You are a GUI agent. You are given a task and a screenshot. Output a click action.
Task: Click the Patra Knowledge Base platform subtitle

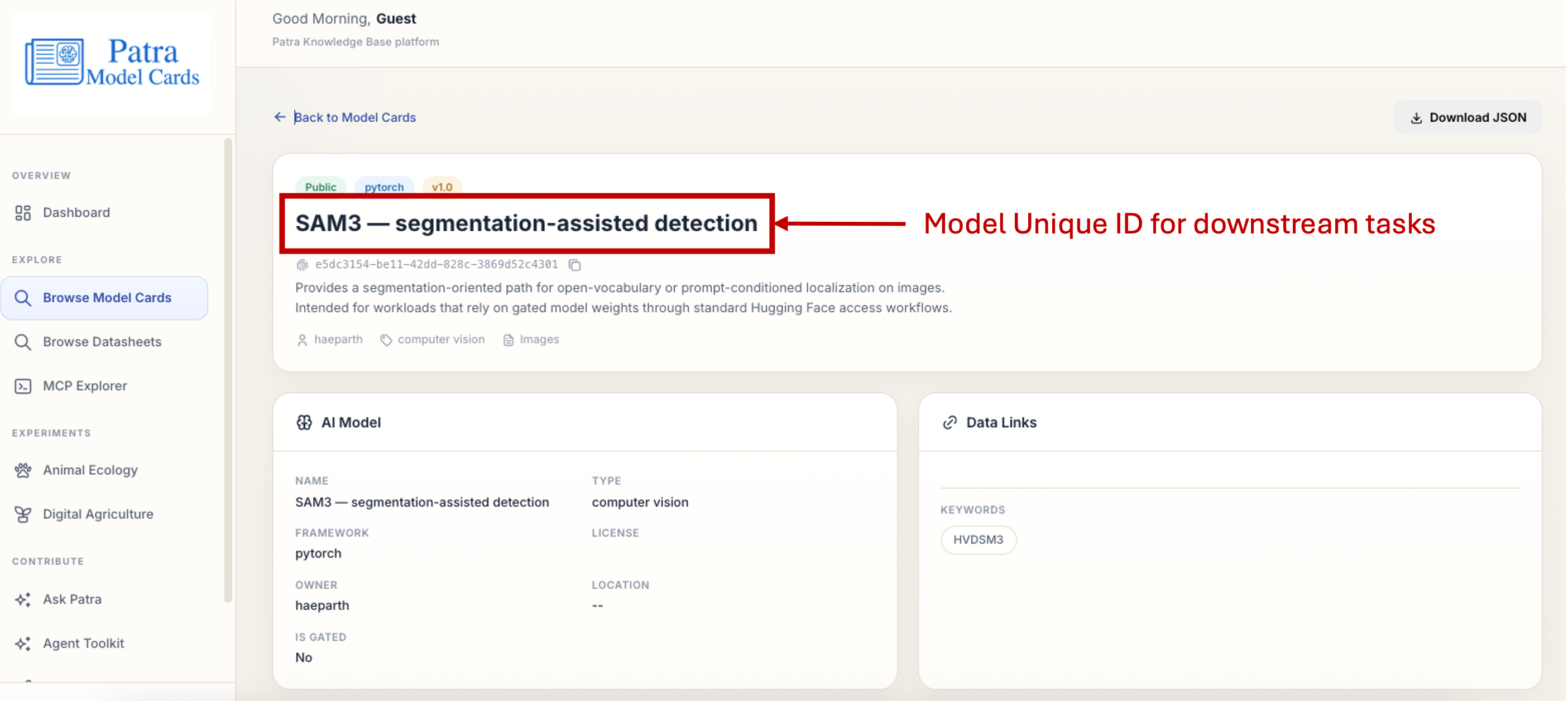pyautogui.click(x=356, y=42)
